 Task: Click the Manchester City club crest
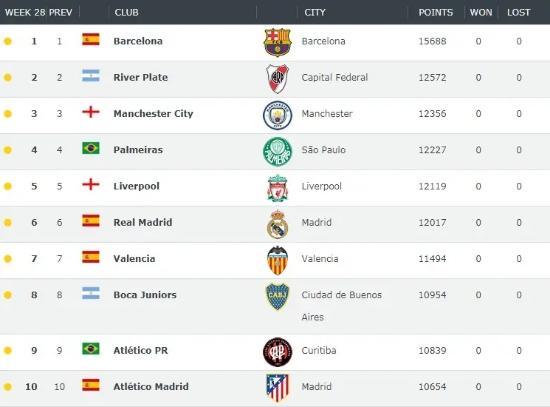pyautogui.click(x=277, y=115)
